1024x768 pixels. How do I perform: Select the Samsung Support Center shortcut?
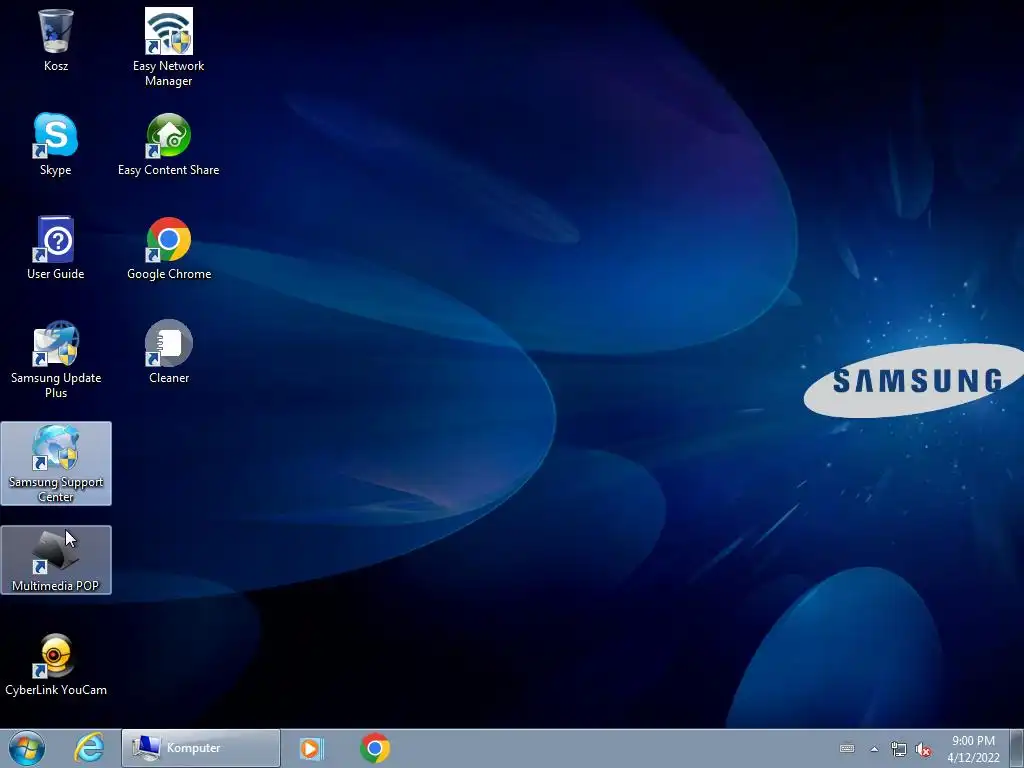(x=56, y=463)
